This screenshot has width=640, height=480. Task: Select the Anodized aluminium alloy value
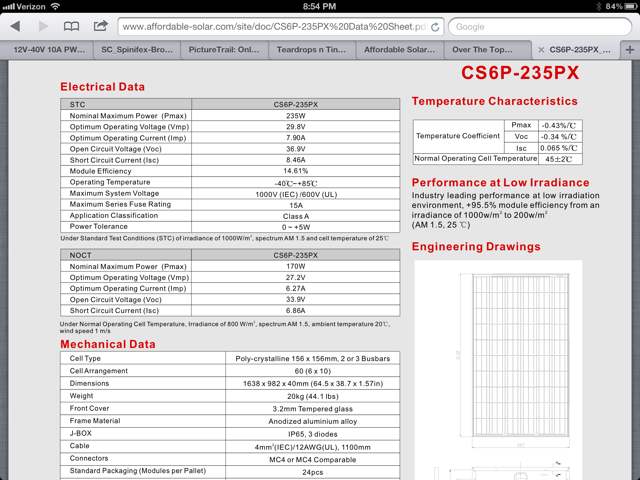[x=313, y=421]
